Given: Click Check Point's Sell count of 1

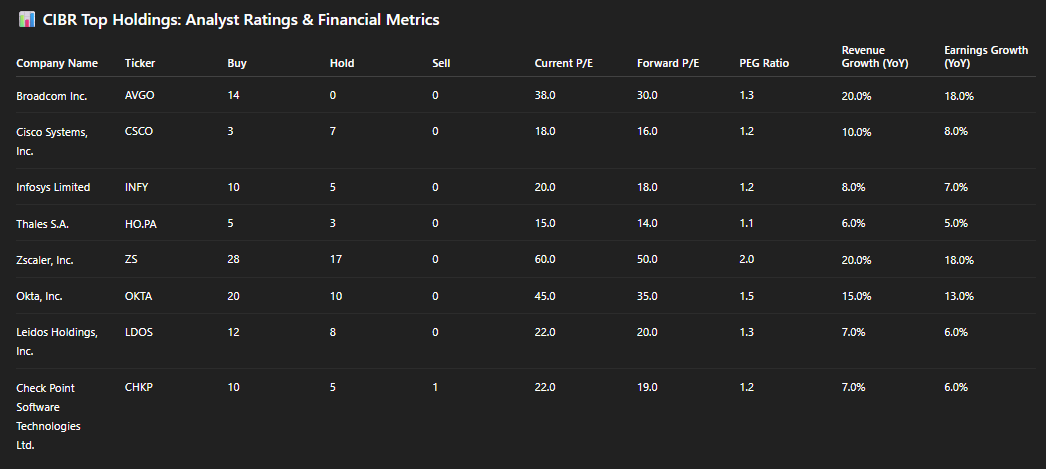Looking at the screenshot, I should click(435, 386).
